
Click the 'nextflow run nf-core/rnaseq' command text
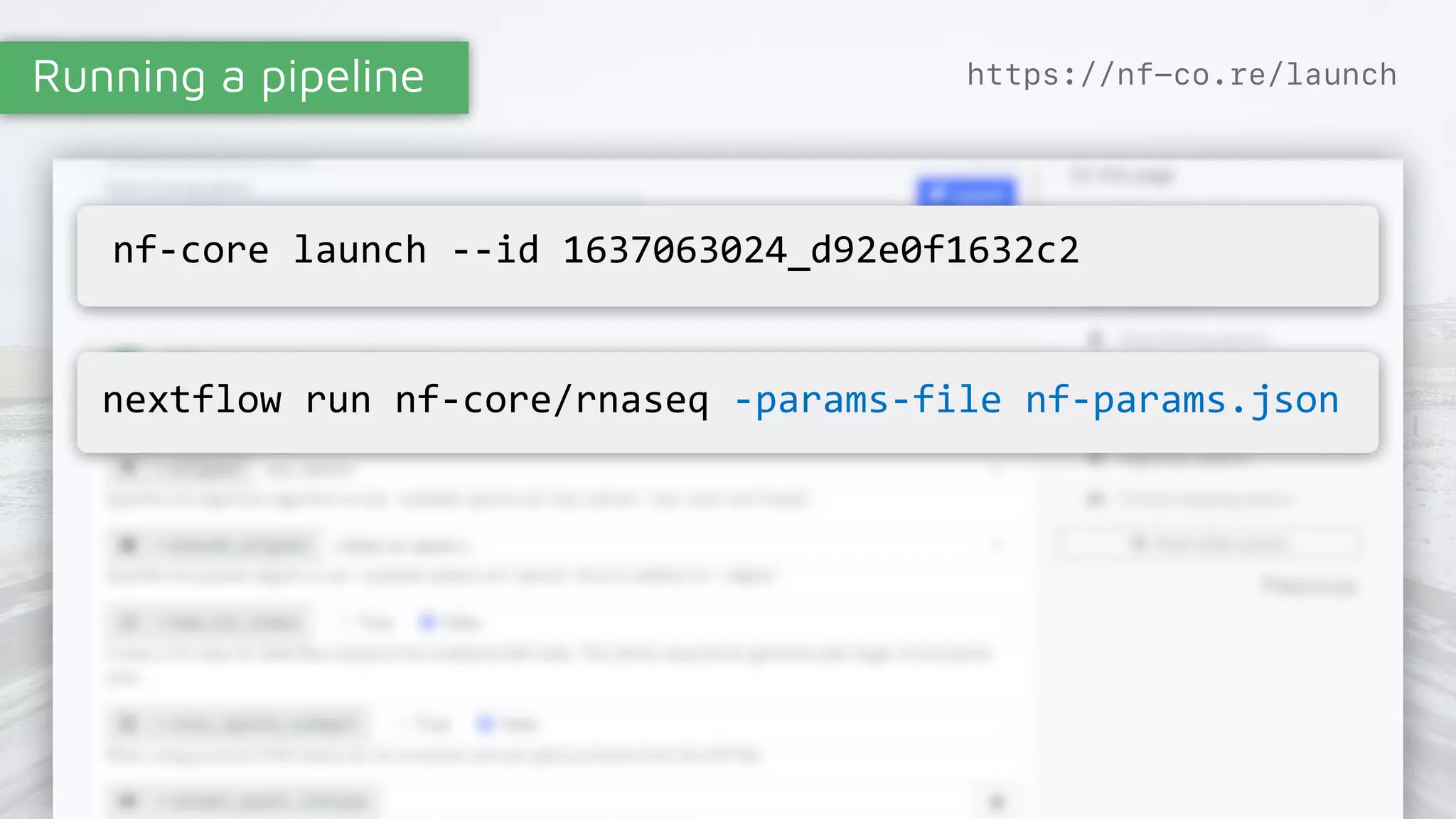coord(405,400)
